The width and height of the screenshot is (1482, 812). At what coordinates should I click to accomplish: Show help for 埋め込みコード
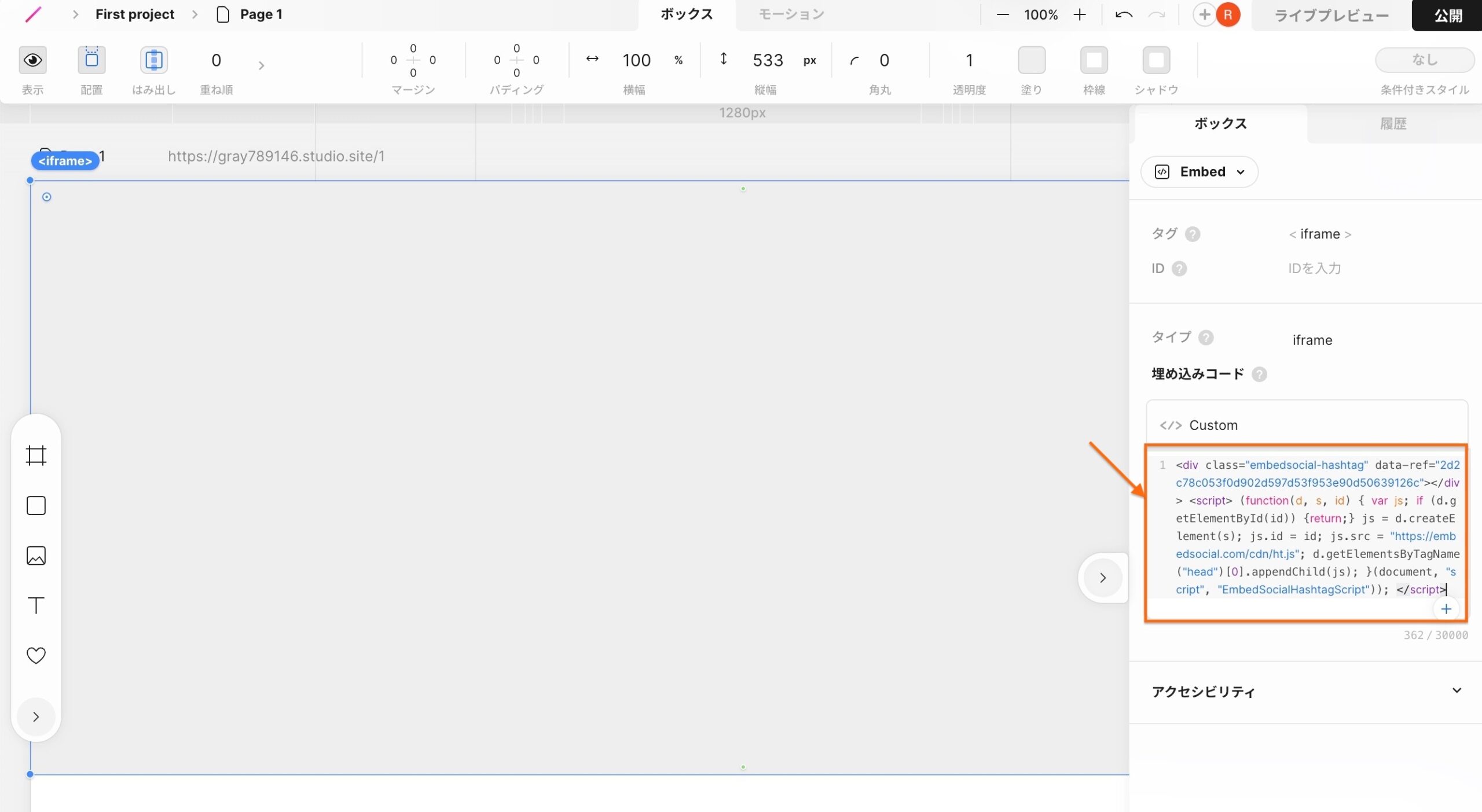click(x=1259, y=374)
